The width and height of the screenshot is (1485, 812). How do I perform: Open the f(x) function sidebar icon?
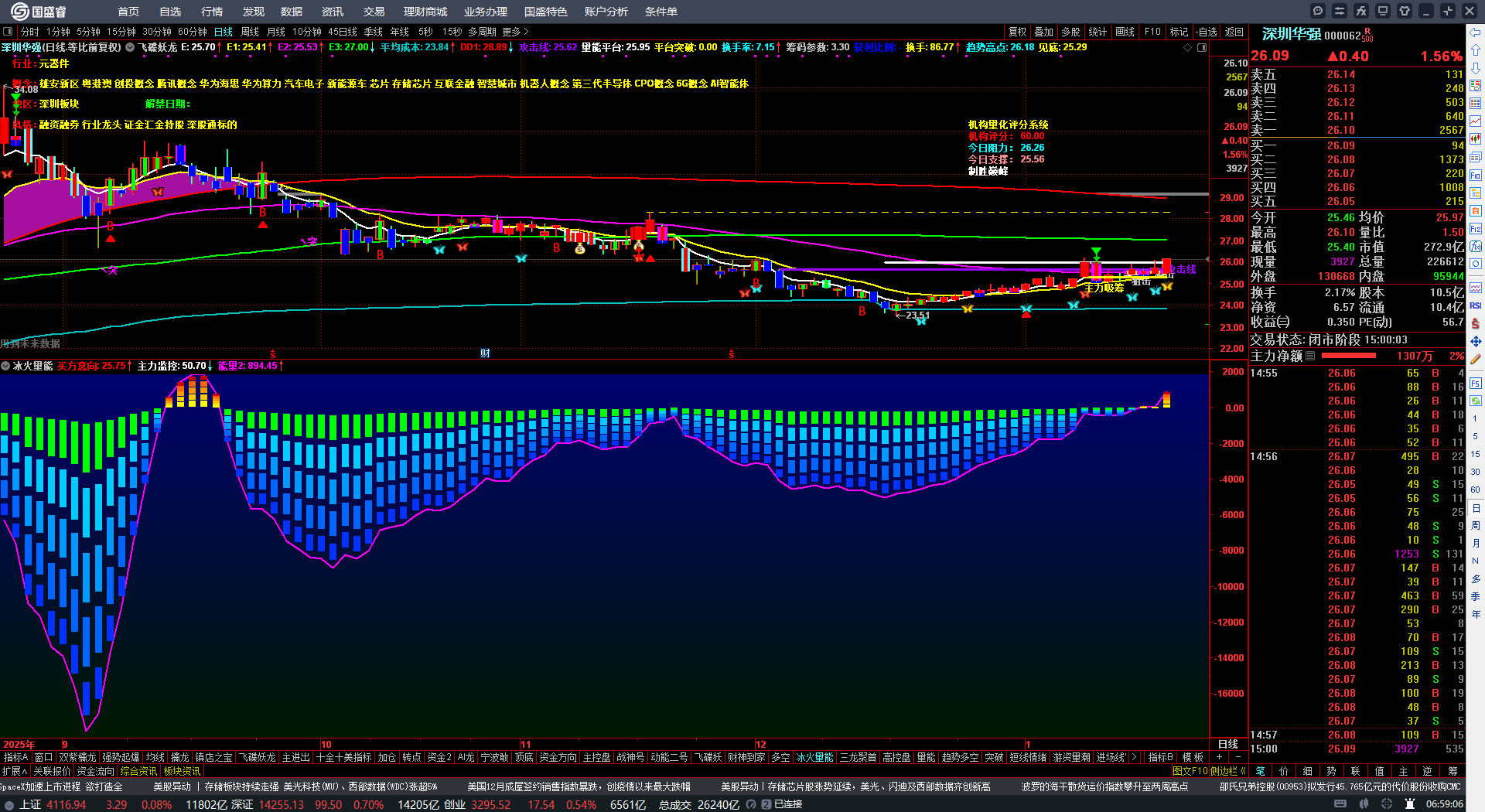pyautogui.click(x=1476, y=247)
